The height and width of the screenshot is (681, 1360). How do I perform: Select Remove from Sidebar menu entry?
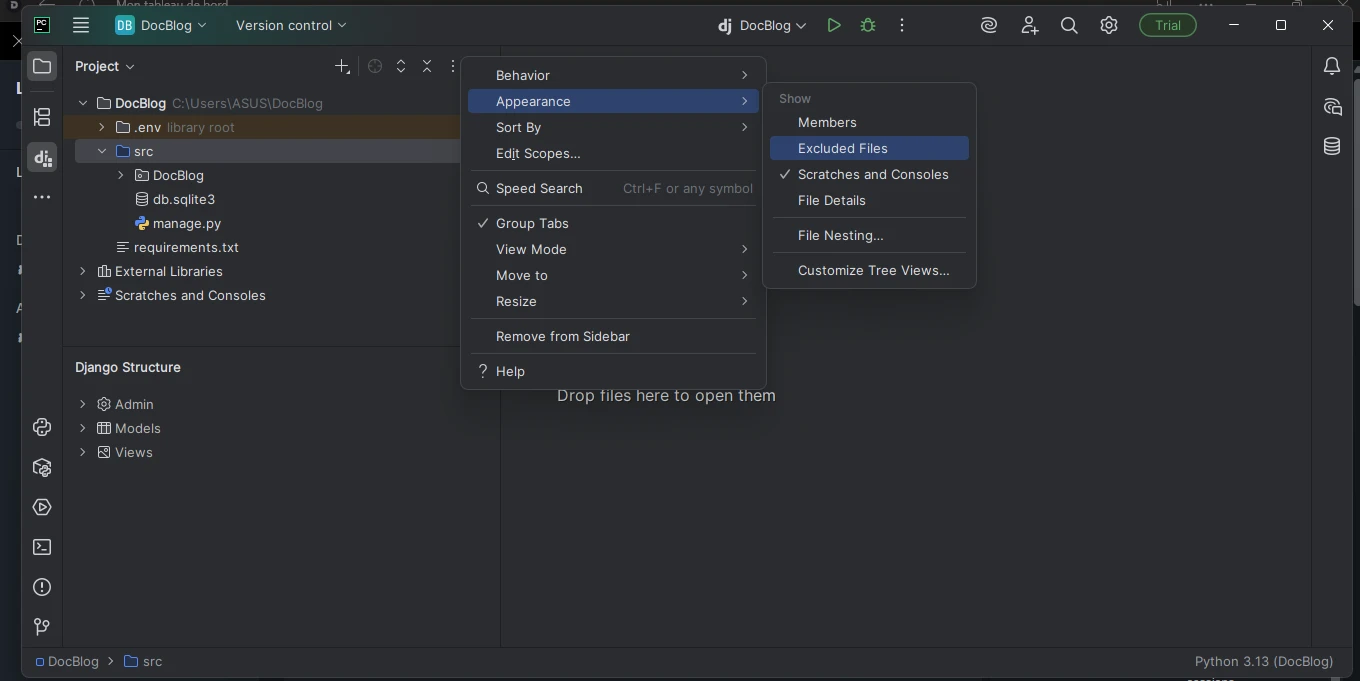pyautogui.click(x=562, y=336)
